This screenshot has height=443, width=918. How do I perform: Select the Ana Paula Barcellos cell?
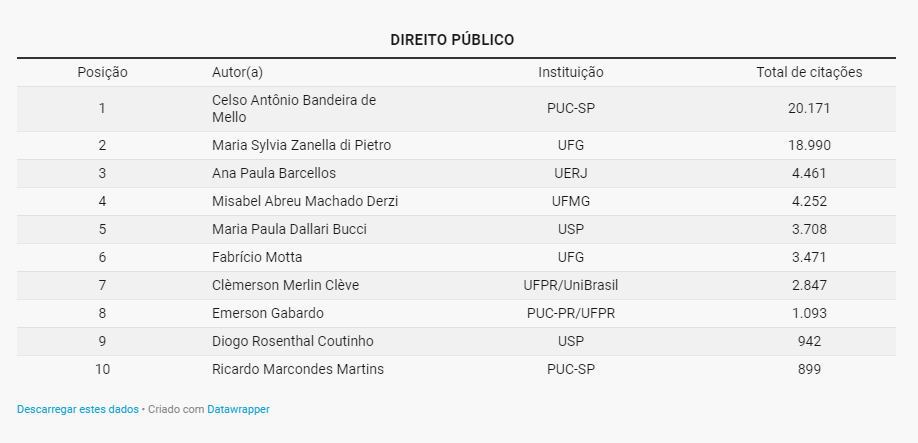tap(274, 173)
